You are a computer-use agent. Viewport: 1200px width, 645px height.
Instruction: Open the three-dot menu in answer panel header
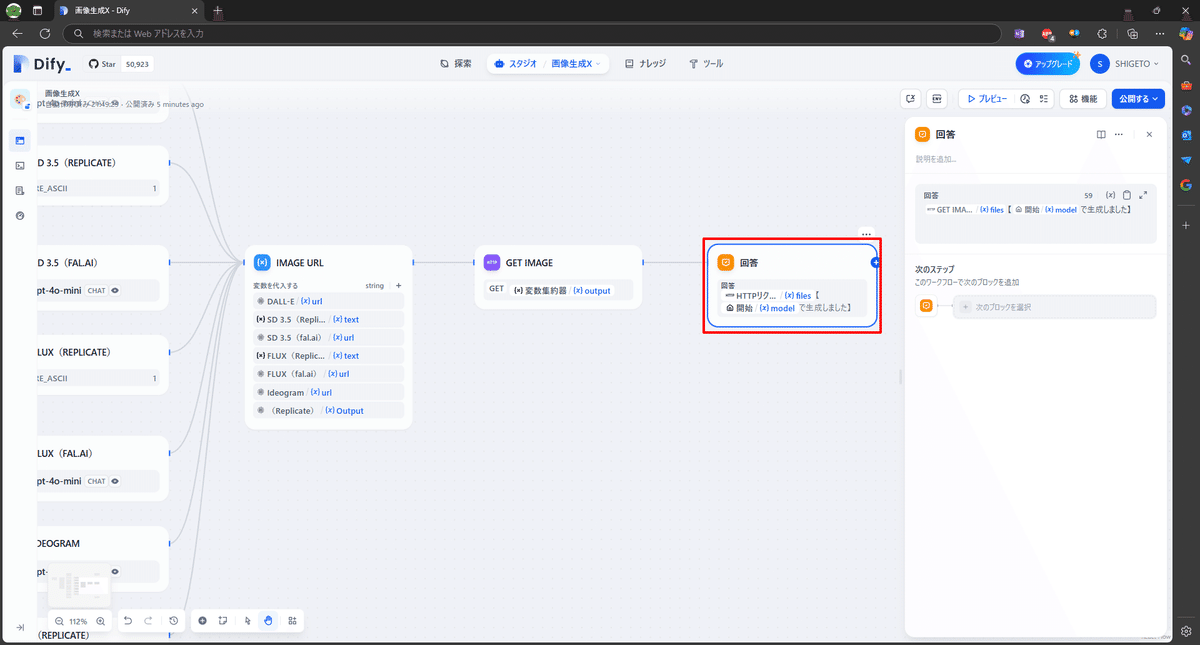coord(1119,134)
